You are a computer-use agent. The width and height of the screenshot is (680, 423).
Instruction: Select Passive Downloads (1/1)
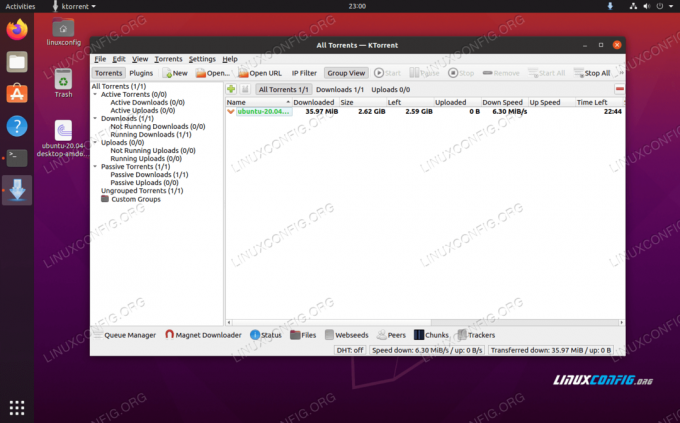click(149, 174)
